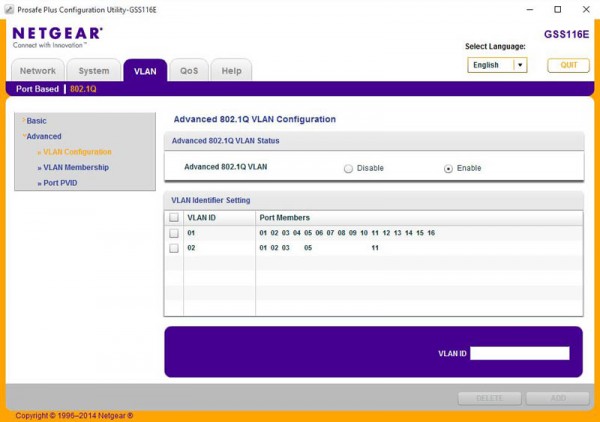Click the DELETE button
The height and width of the screenshot is (422, 600).
[x=489, y=398]
